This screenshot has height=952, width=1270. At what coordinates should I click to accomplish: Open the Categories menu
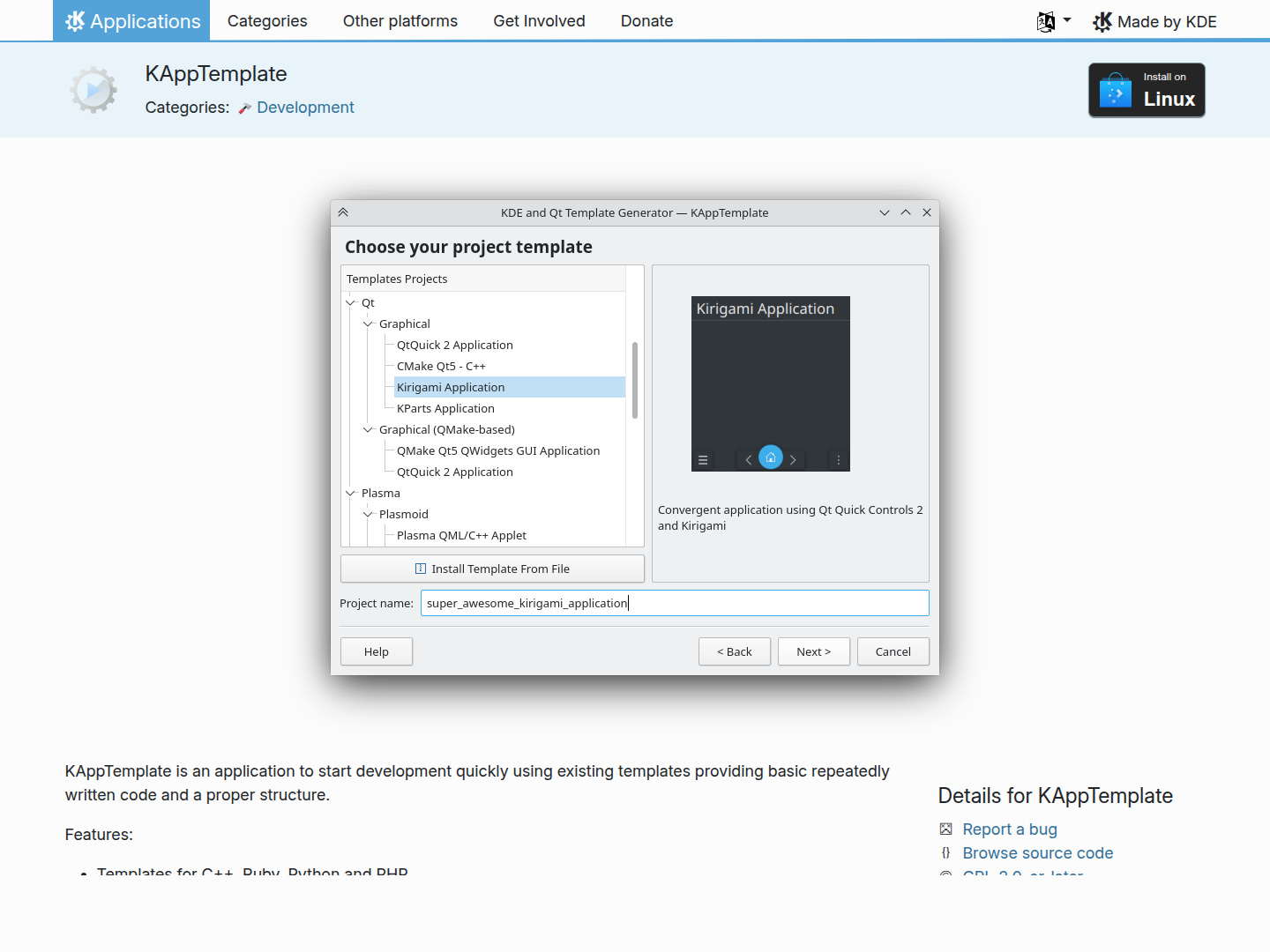click(267, 21)
